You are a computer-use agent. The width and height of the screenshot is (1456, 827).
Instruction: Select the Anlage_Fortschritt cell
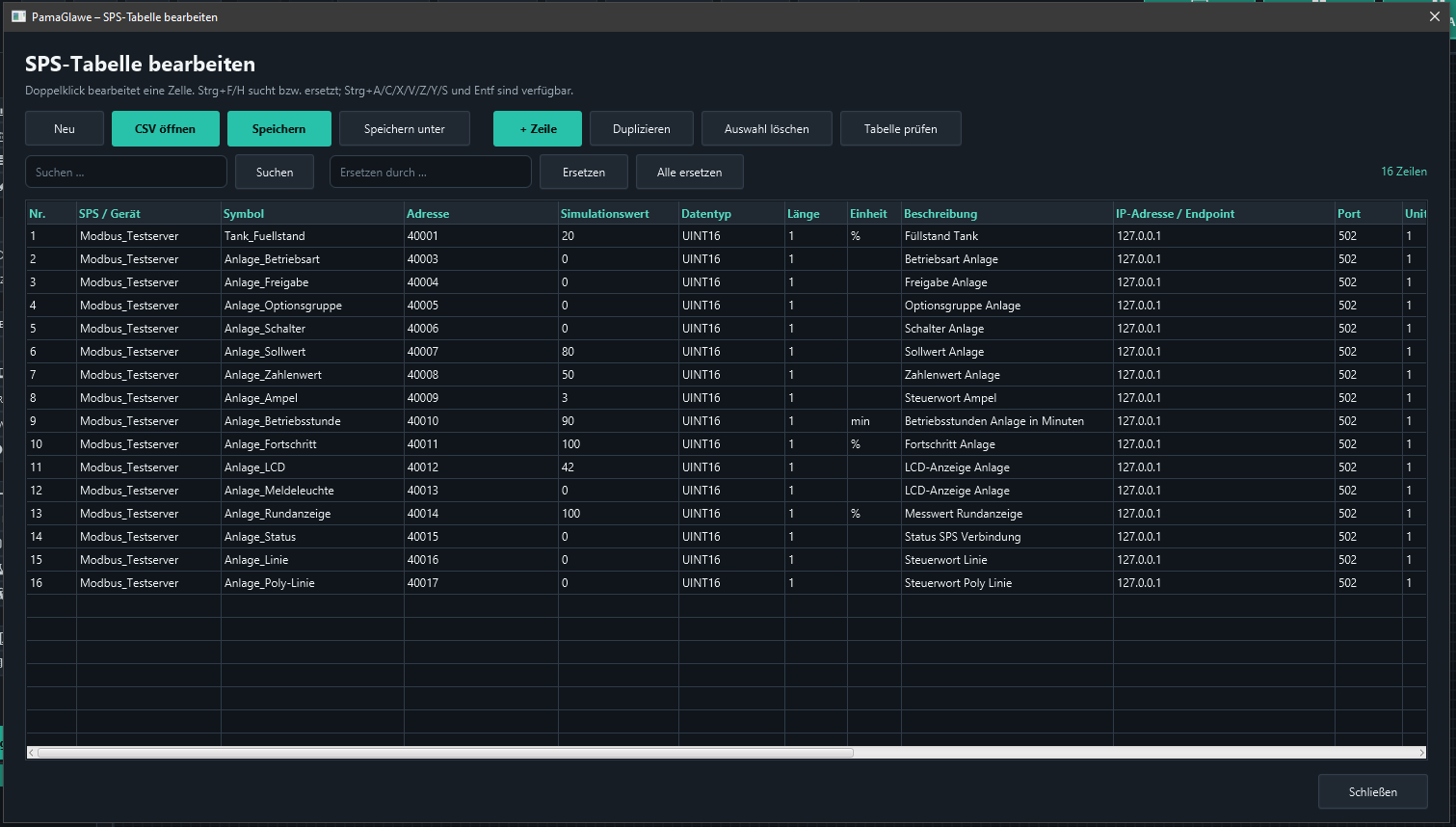pos(312,444)
